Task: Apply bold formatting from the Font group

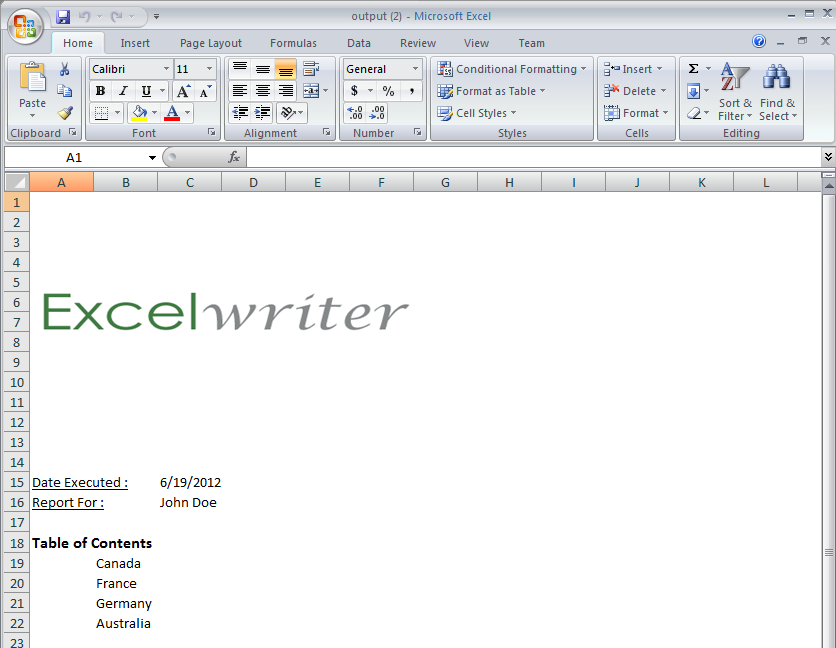Action: coord(100,90)
